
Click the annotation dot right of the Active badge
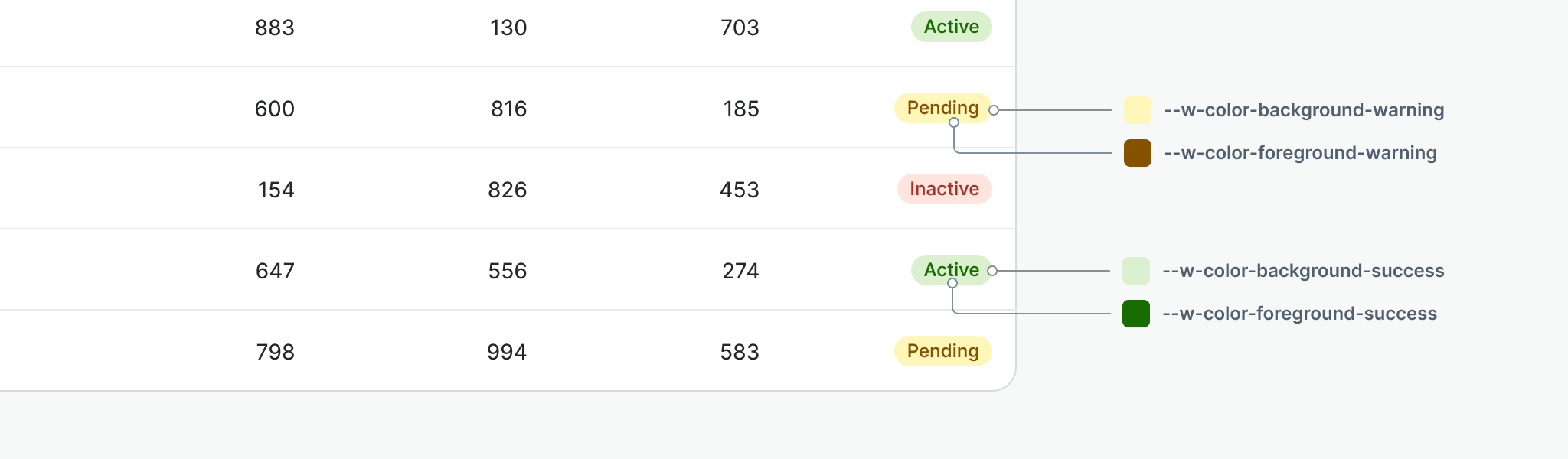992,271
